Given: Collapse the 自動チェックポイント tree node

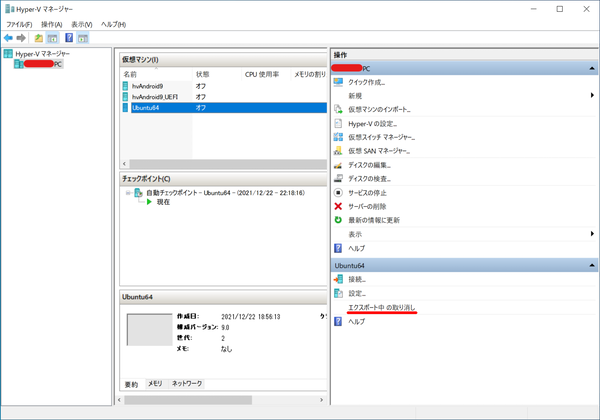Looking at the screenshot, I should 128,193.
